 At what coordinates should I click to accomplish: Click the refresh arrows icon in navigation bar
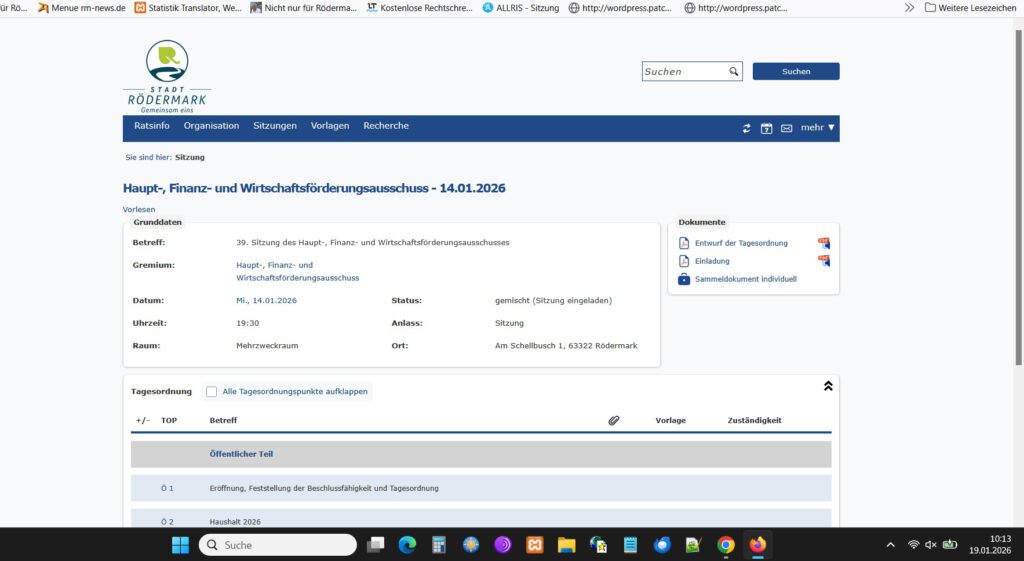point(746,128)
